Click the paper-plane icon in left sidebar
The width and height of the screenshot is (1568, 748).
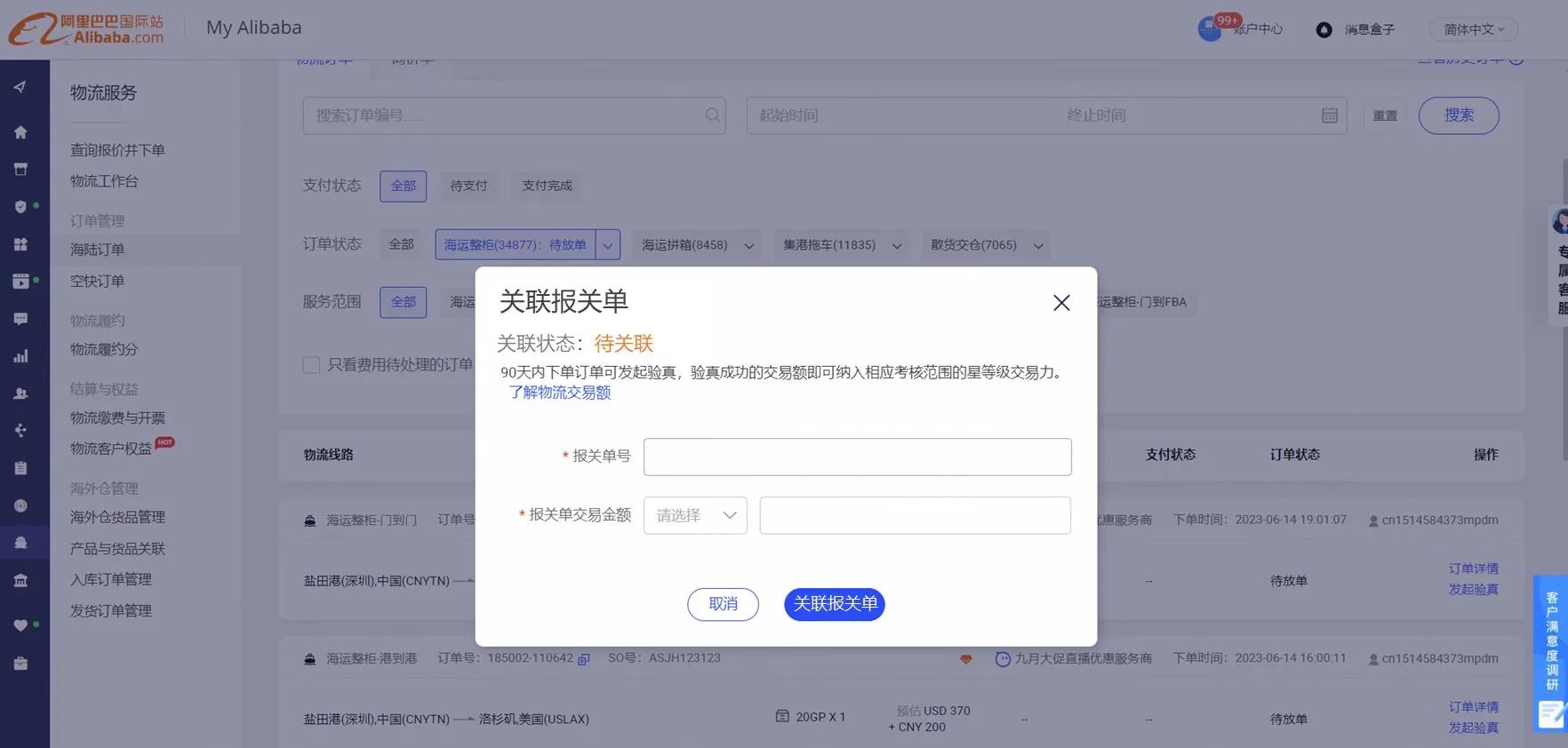point(20,87)
